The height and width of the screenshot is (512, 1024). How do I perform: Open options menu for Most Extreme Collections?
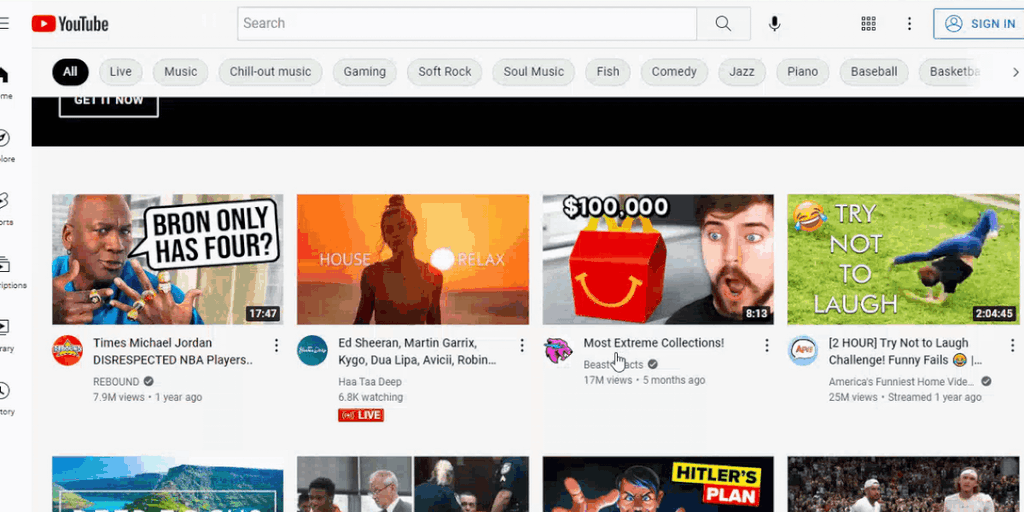point(767,345)
